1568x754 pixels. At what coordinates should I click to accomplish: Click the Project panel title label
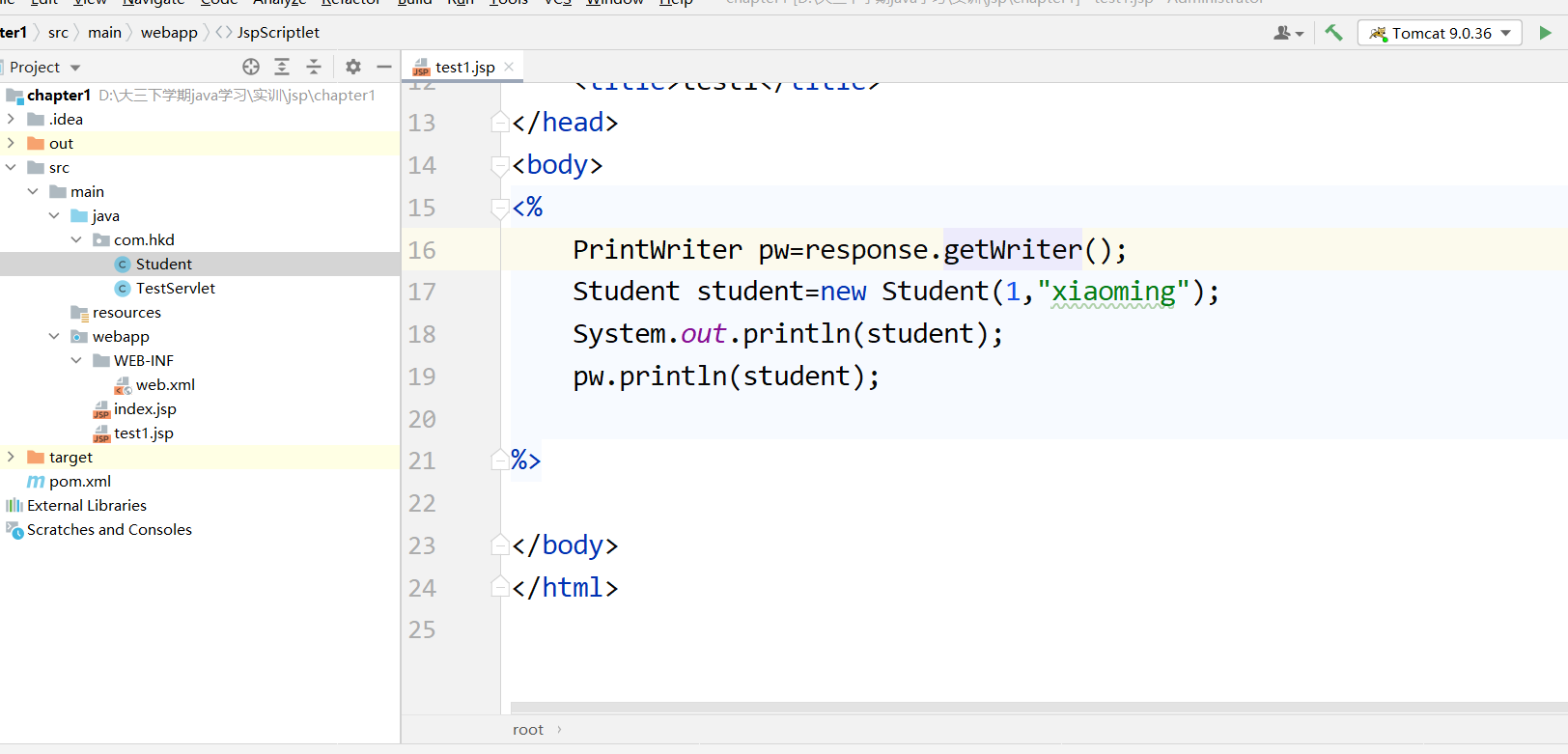pyautogui.click(x=35, y=67)
